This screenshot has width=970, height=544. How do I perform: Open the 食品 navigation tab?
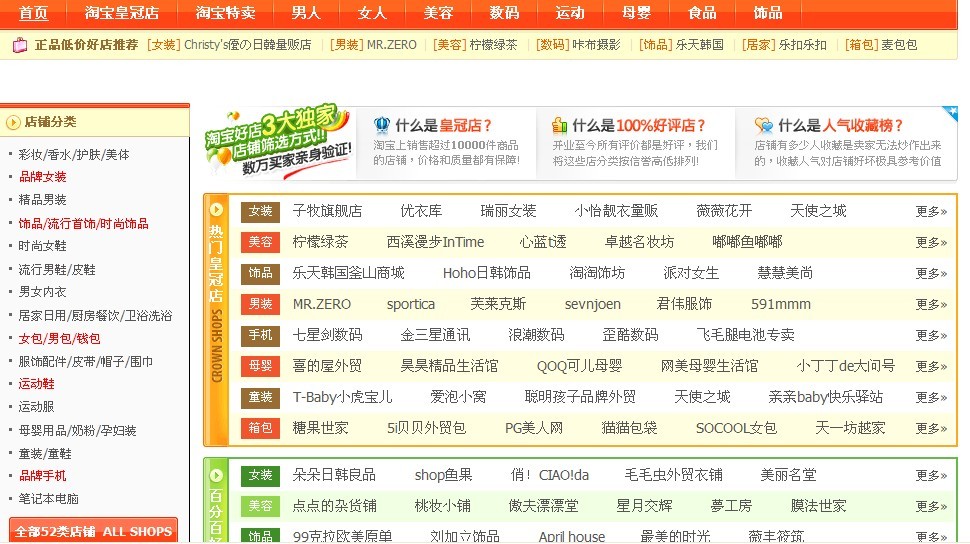pyautogui.click(x=702, y=13)
